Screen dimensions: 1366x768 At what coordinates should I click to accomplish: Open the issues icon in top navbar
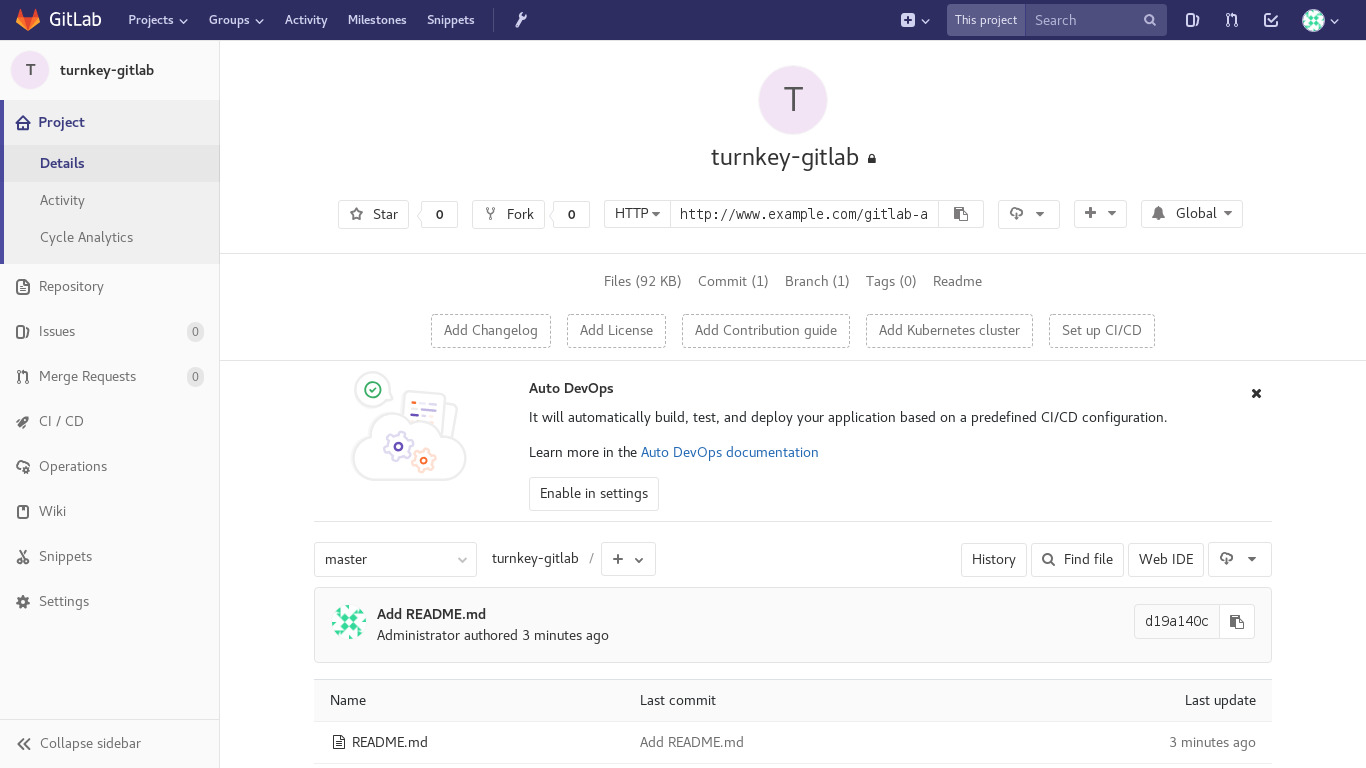click(1192, 20)
